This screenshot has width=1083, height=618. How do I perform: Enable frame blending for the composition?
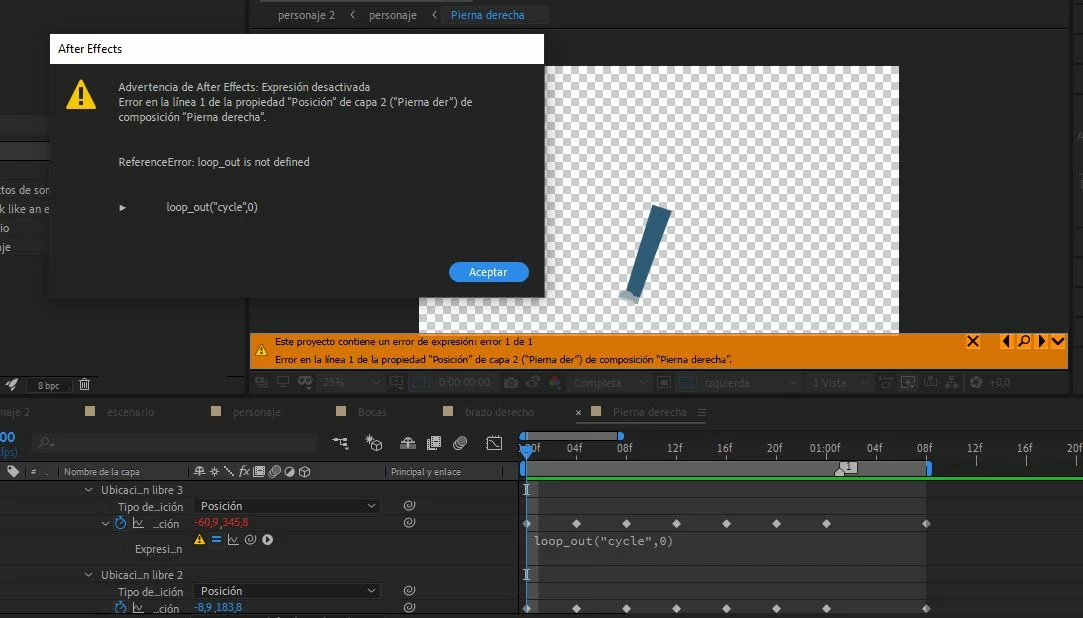(434, 443)
